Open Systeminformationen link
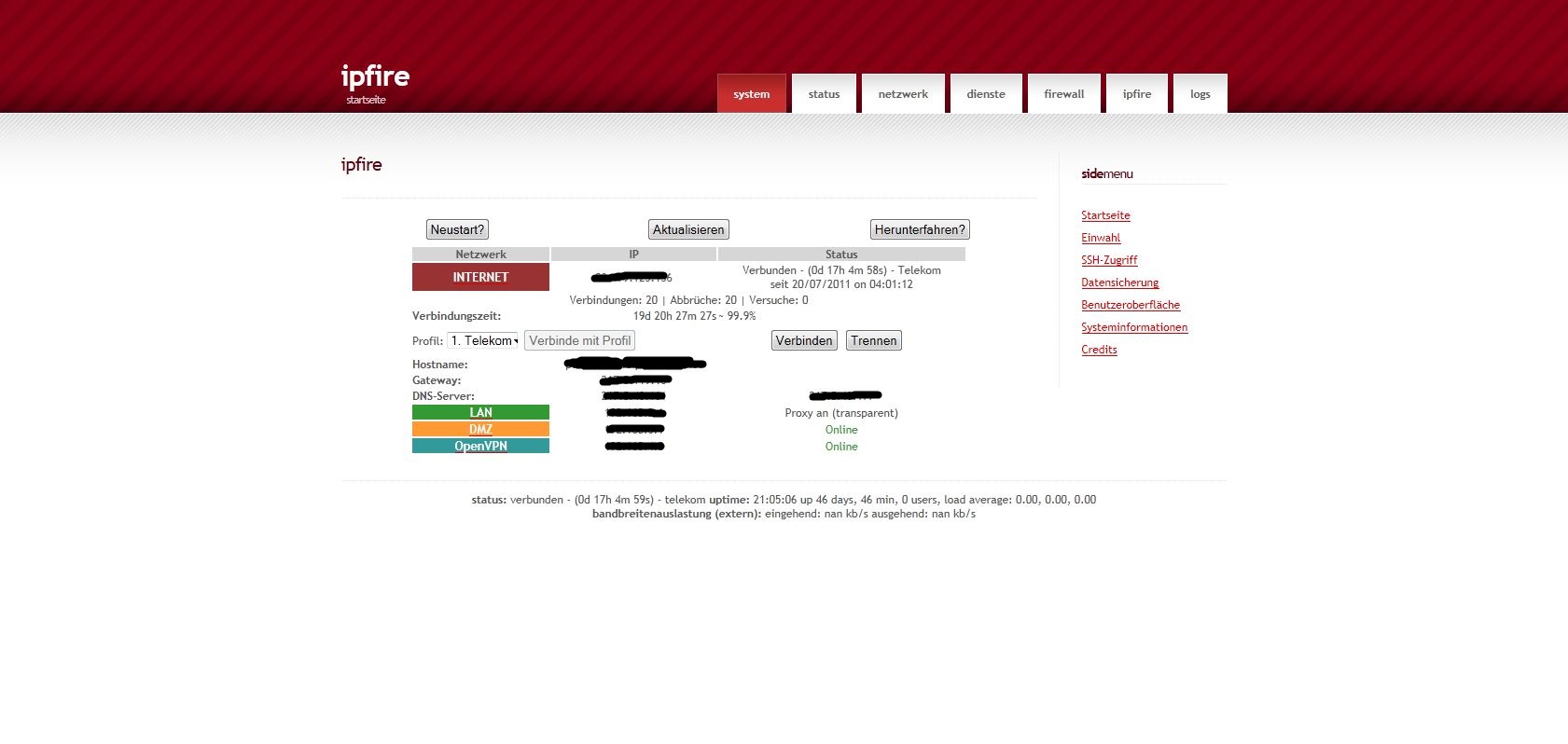1568x744 pixels. pyautogui.click(x=1134, y=327)
